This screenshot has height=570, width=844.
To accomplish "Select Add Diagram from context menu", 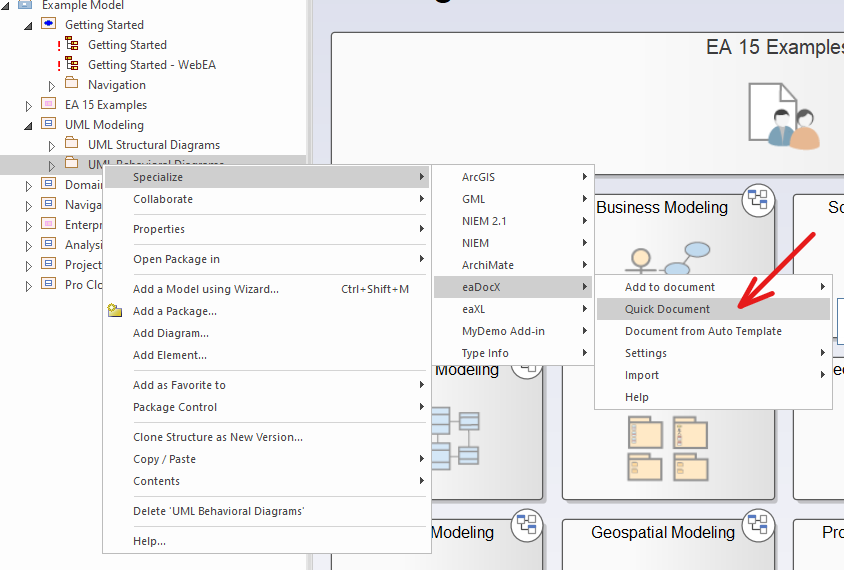I will pyautogui.click(x=267, y=334).
